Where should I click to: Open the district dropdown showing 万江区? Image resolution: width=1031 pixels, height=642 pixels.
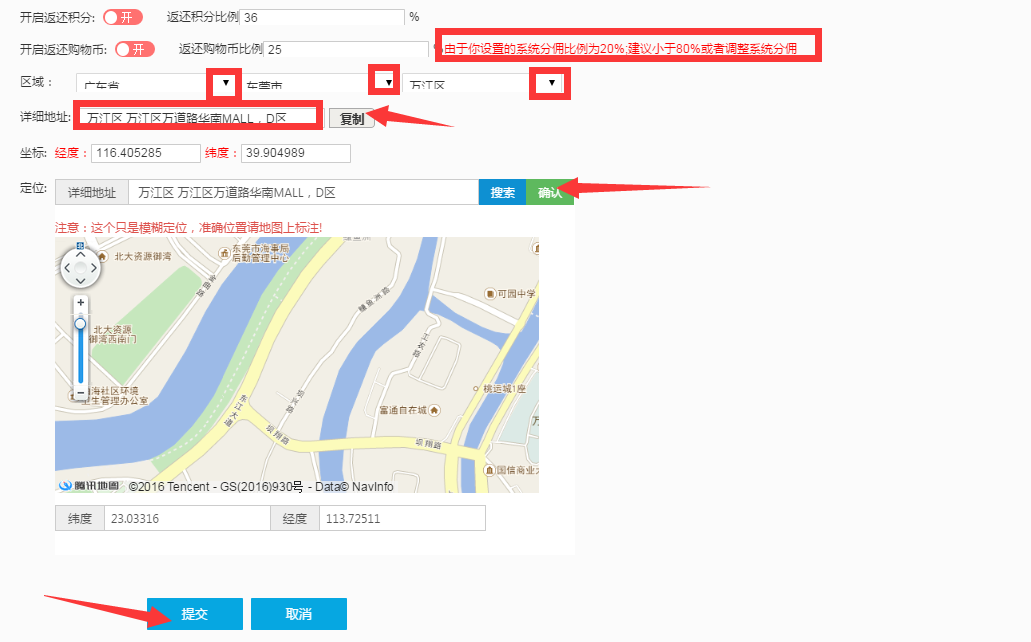[551, 83]
